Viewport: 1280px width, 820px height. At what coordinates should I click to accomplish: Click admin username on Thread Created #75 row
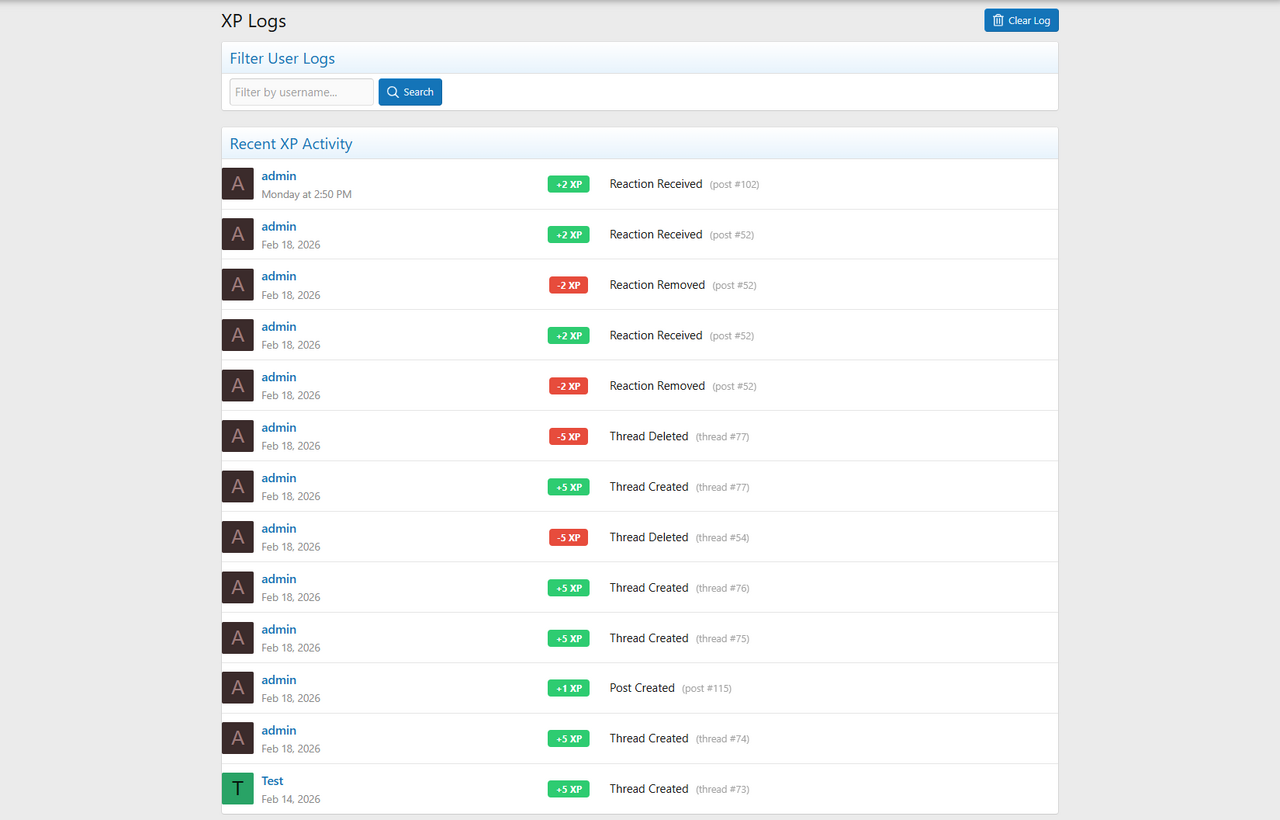coord(279,629)
